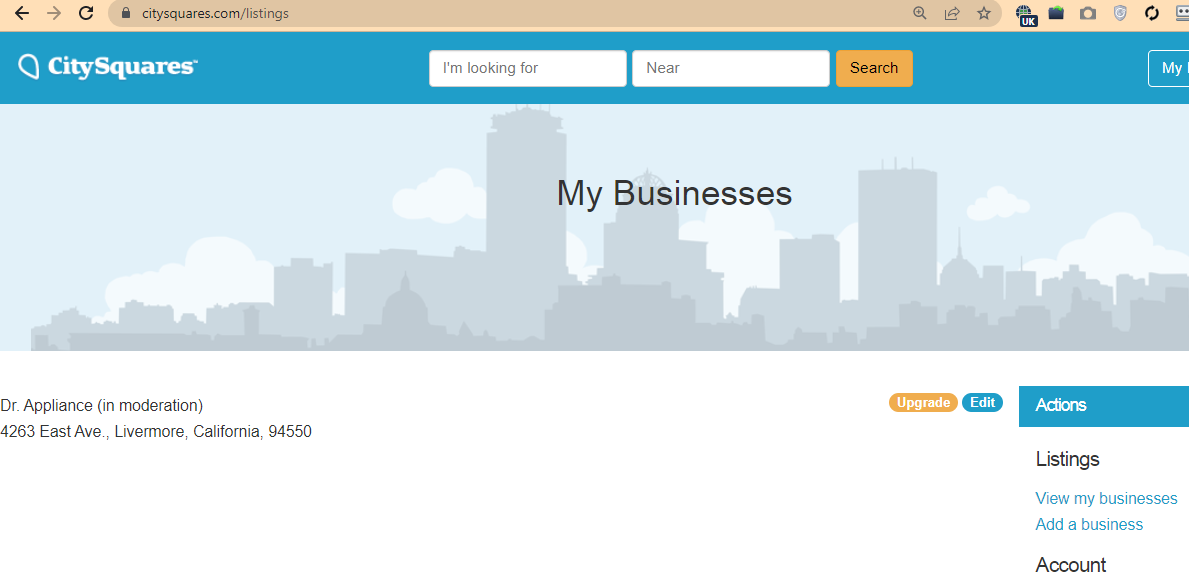
Task: Go back with the browser back arrow
Action: coord(22,13)
